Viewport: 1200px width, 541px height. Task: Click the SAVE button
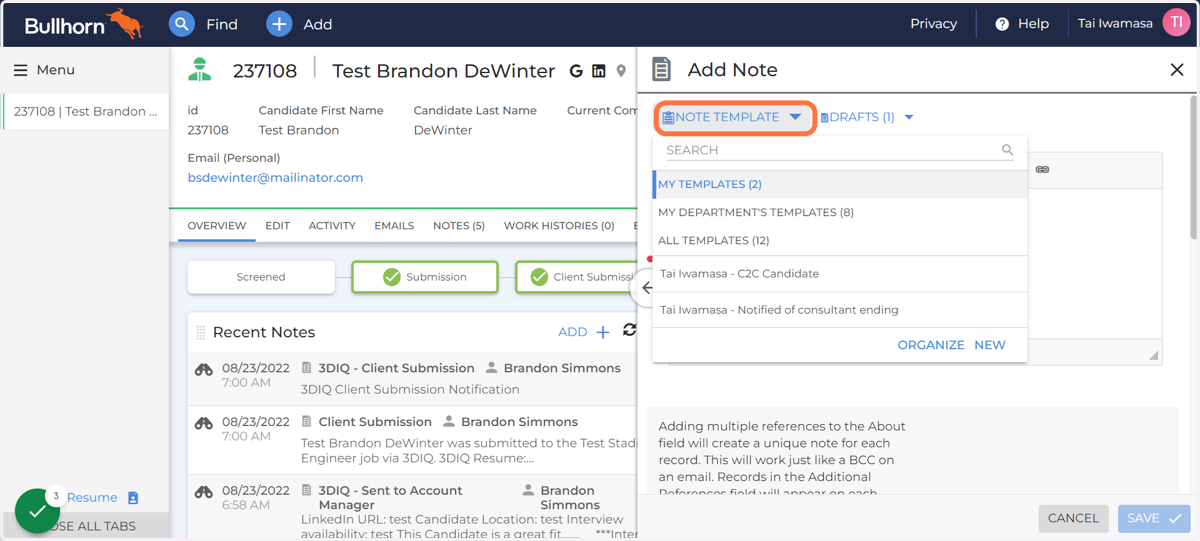pos(1154,518)
